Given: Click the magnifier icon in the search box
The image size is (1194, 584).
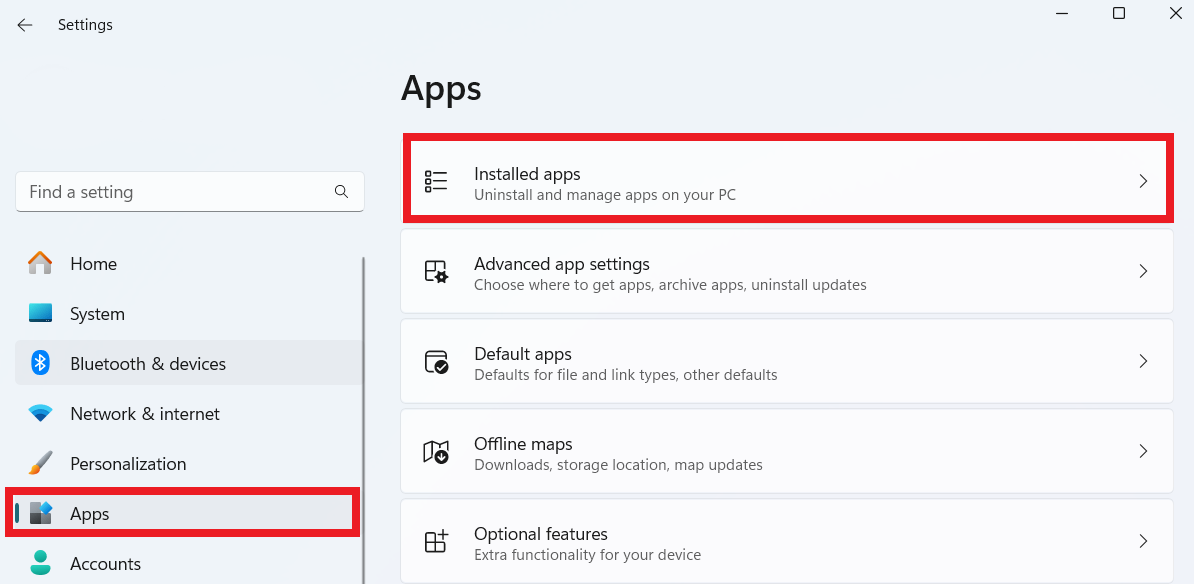Looking at the screenshot, I should (341, 191).
